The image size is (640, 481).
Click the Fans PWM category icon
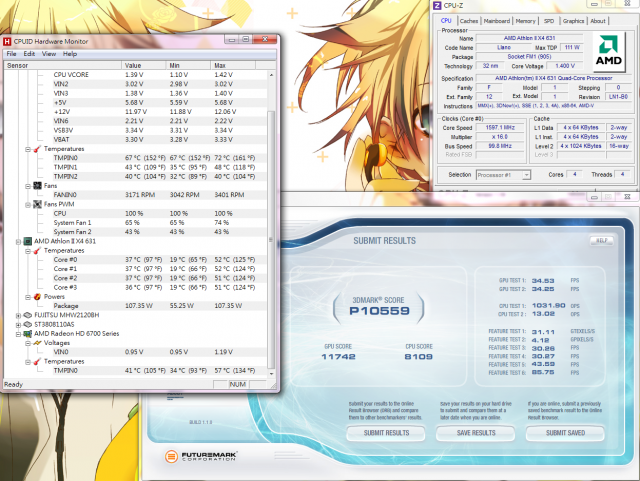click(37, 204)
